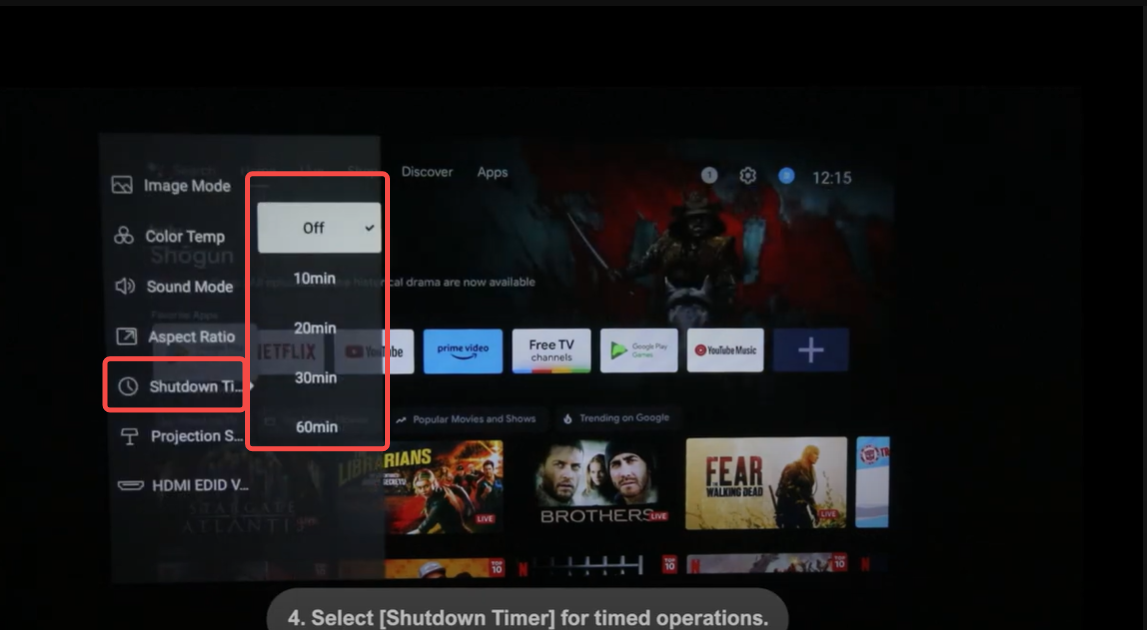Switch to the Discover tab
Image resolution: width=1147 pixels, height=630 pixels.
click(x=427, y=172)
